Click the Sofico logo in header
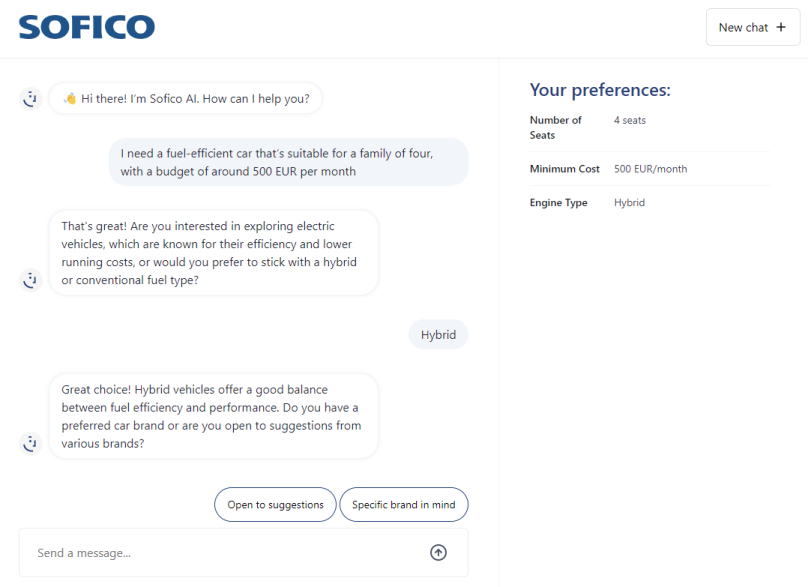 tap(87, 27)
